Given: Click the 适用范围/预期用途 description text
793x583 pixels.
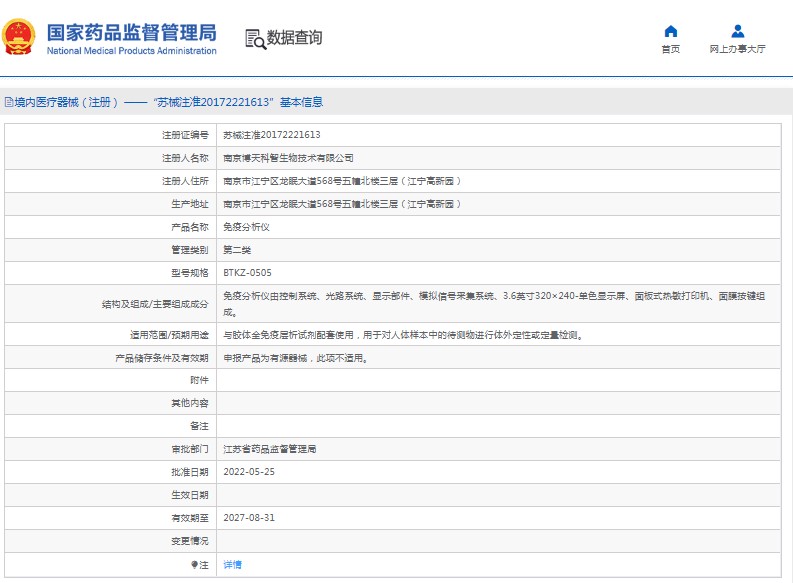Looking at the screenshot, I should pyautogui.click(x=403, y=335).
